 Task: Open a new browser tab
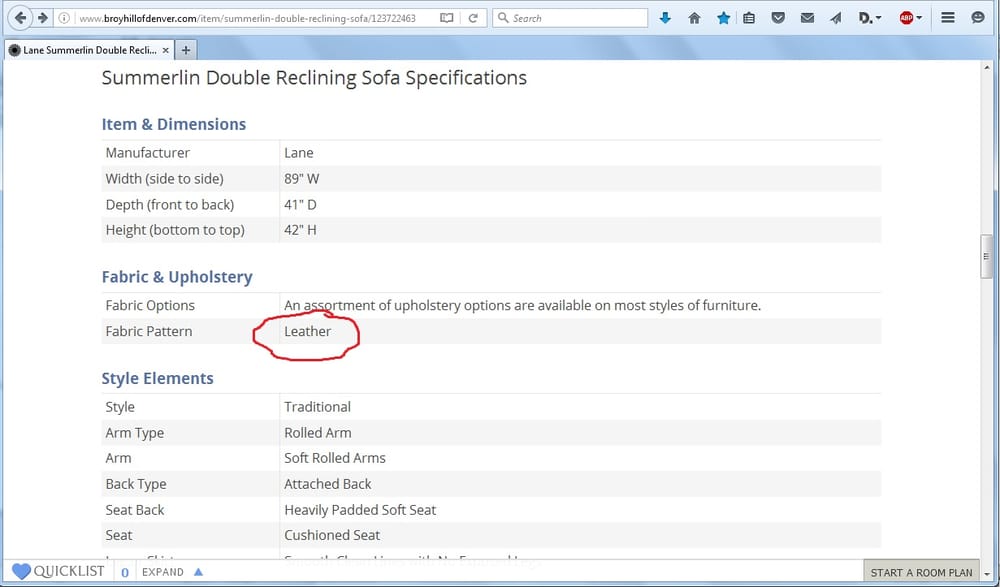coord(186,50)
